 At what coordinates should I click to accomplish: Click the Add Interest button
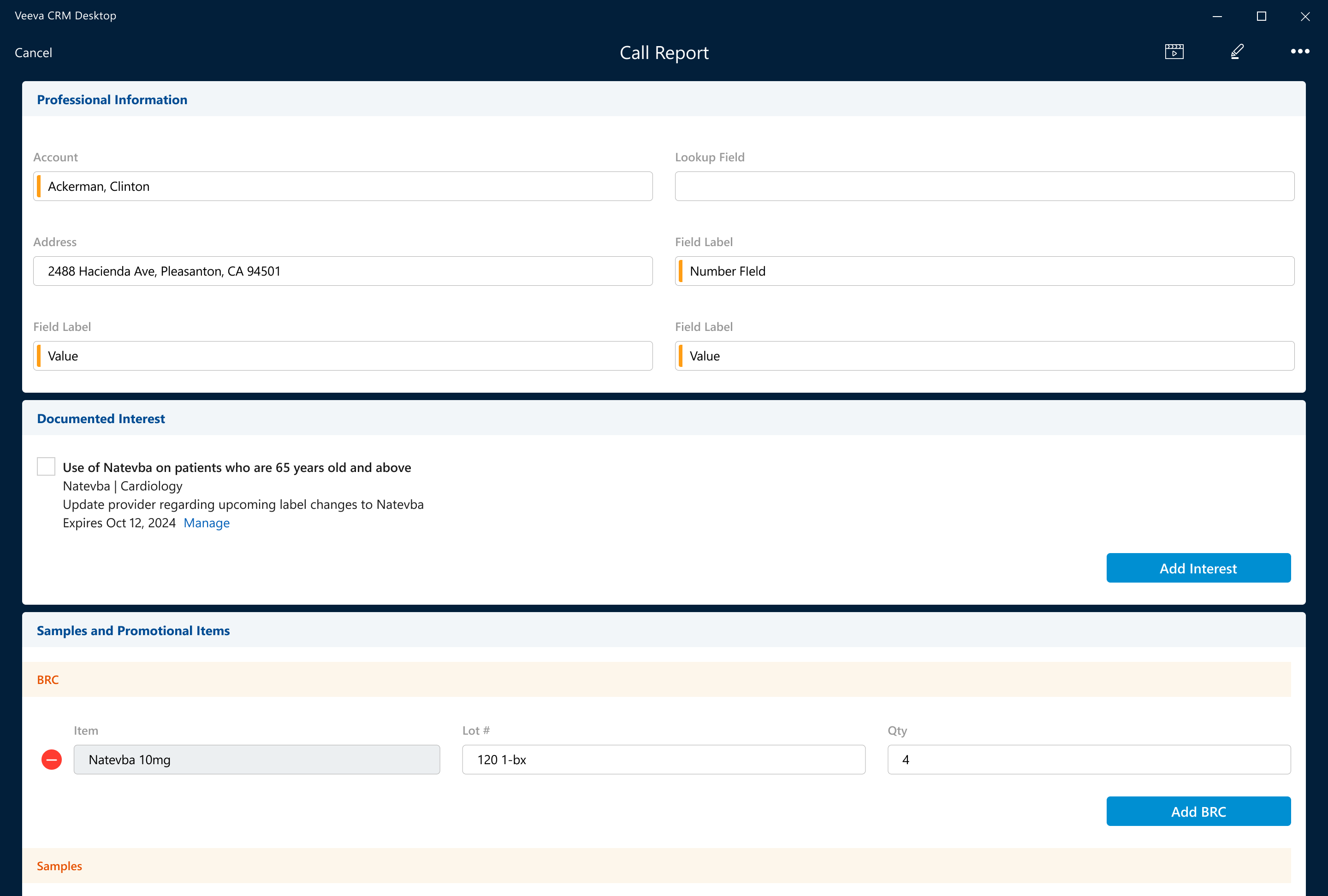click(x=1198, y=568)
